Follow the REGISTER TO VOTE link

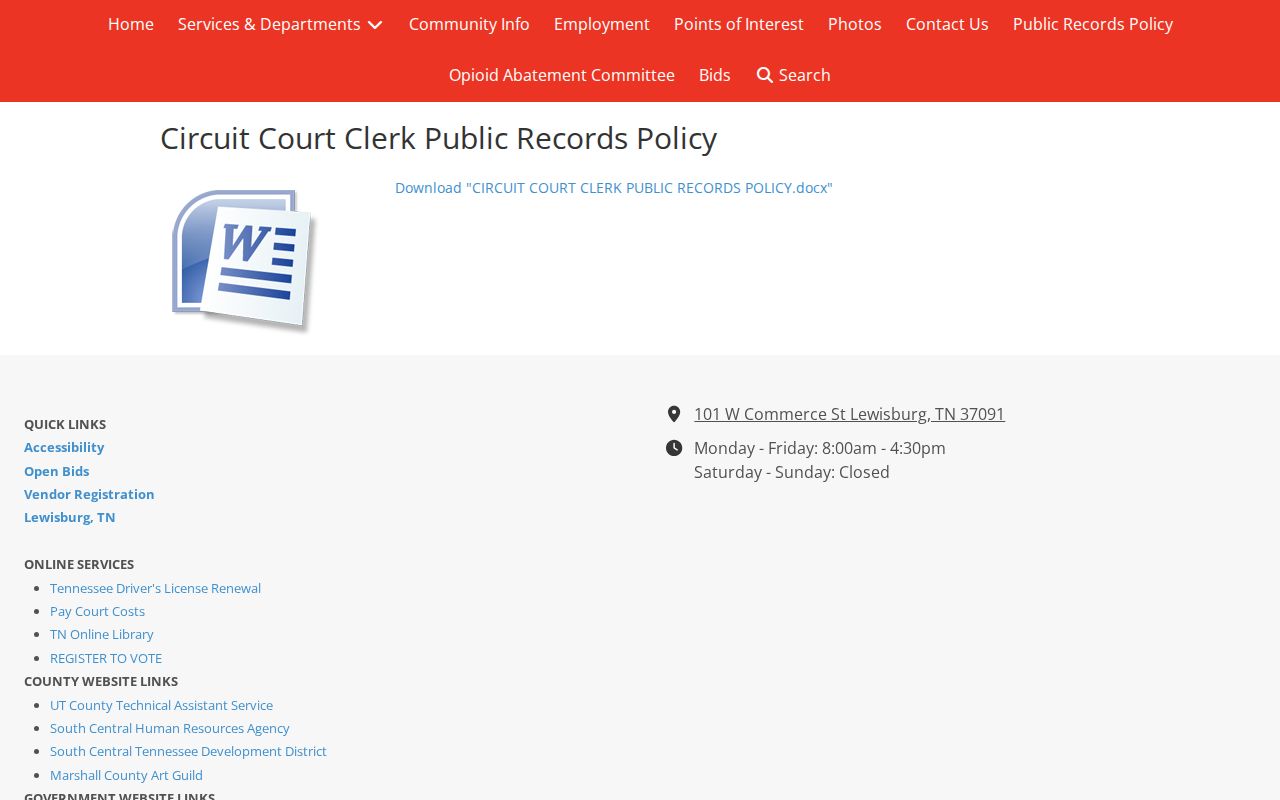106,658
